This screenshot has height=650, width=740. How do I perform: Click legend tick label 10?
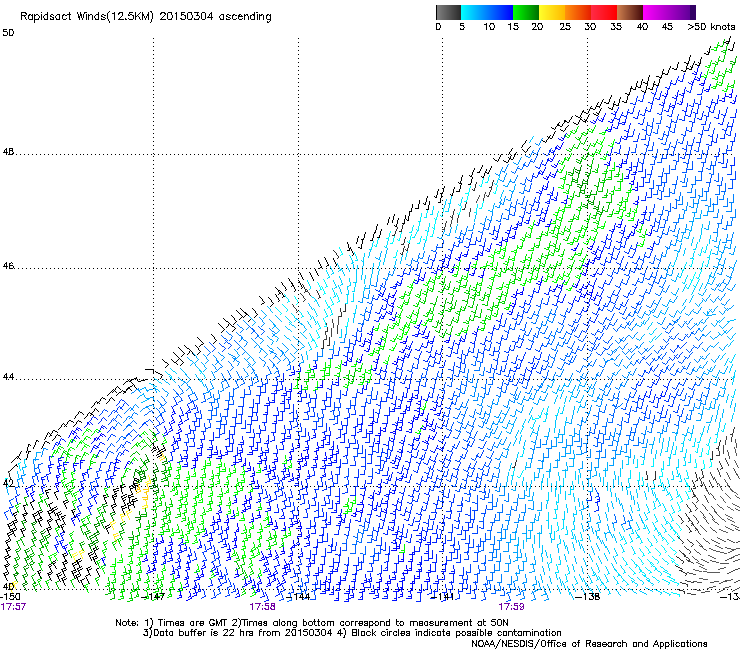(x=489, y=27)
